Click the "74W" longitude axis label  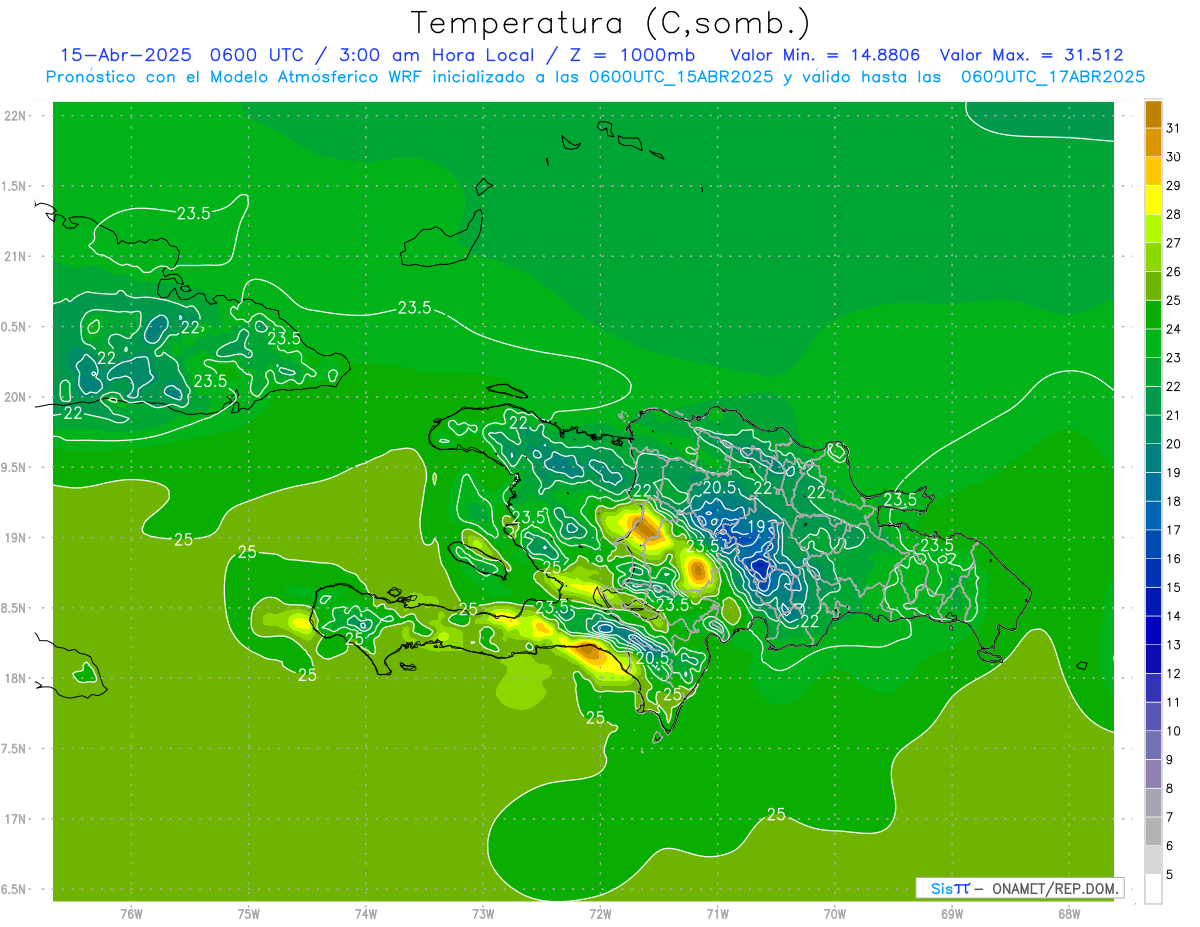point(366,914)
